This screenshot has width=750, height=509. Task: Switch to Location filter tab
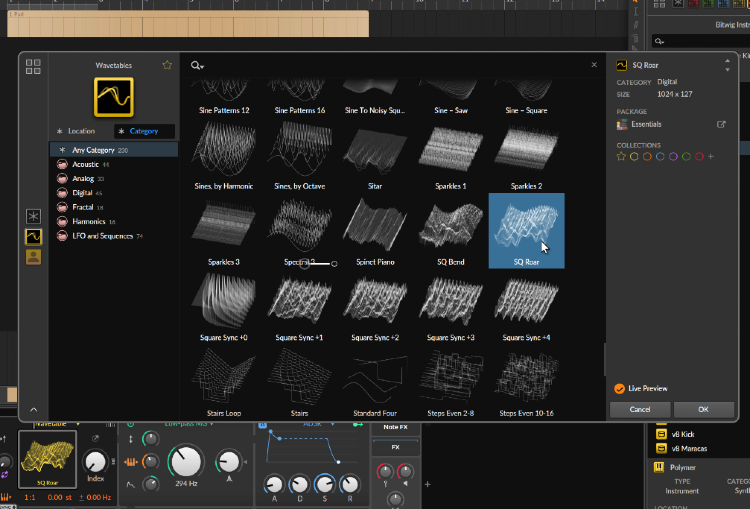(81, 131)
